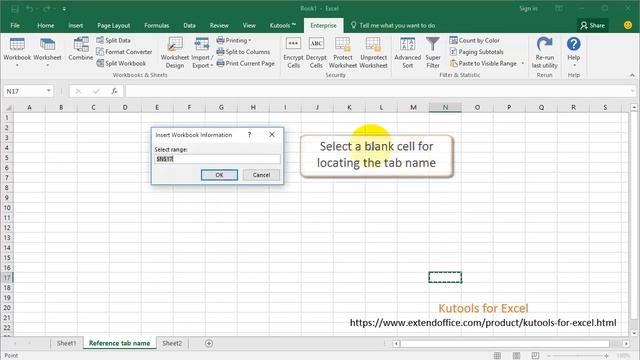Click the Undo icon
This screenshot has width=640, height=360.
[29, 9]
